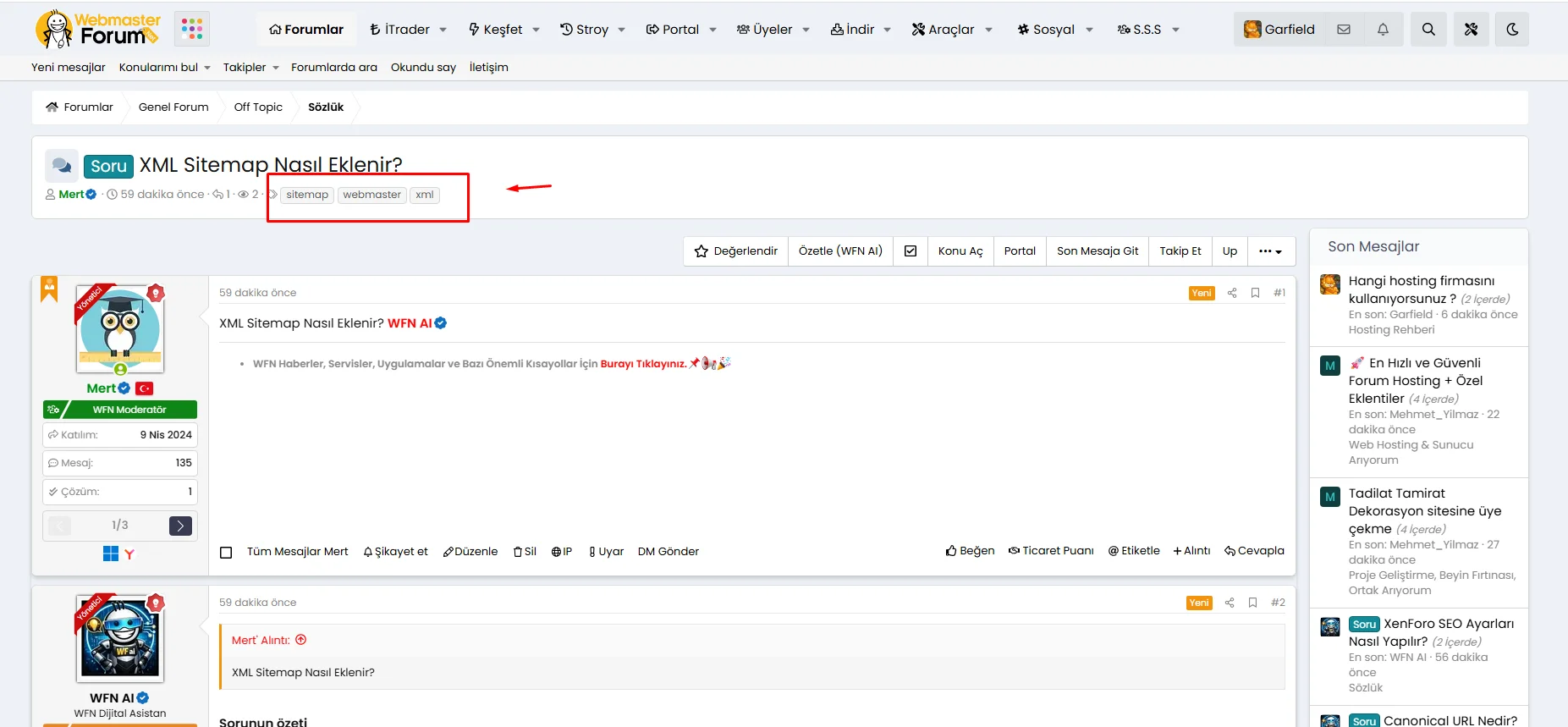Click Mert's owl avatar thumbnail
Screen dimensions: 1568x727
click(x=120, y=329)
